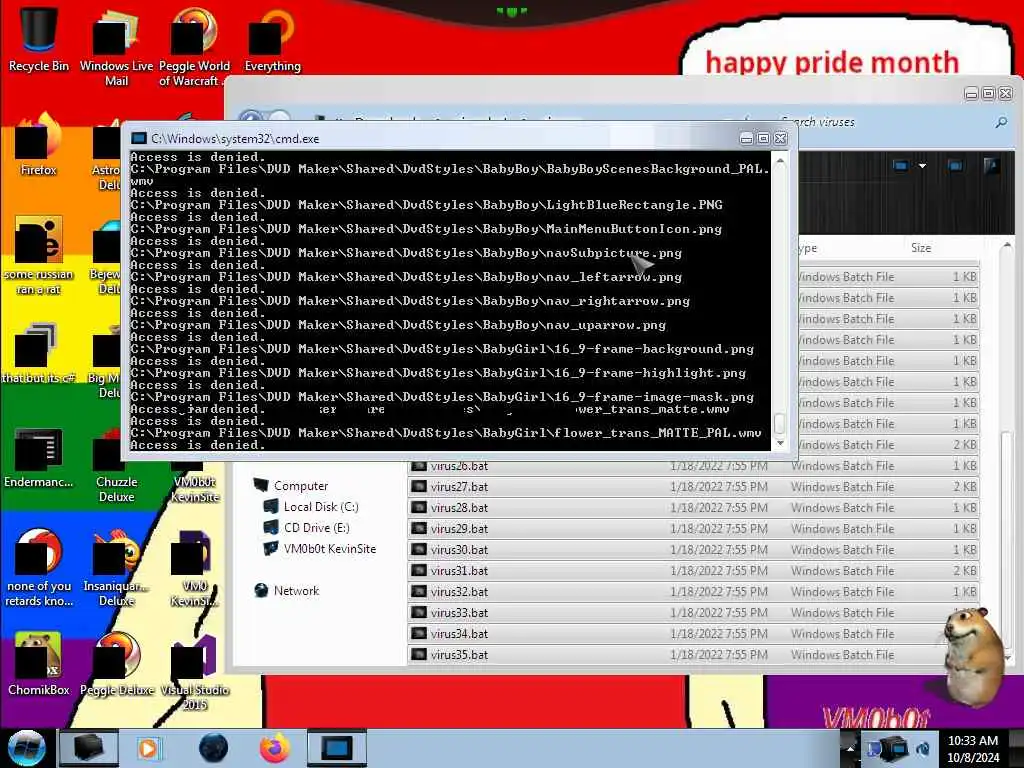Open the Chuzzle Deluxe desktop shortcut
Screen dimensions: 1024x768
point(116,465)
